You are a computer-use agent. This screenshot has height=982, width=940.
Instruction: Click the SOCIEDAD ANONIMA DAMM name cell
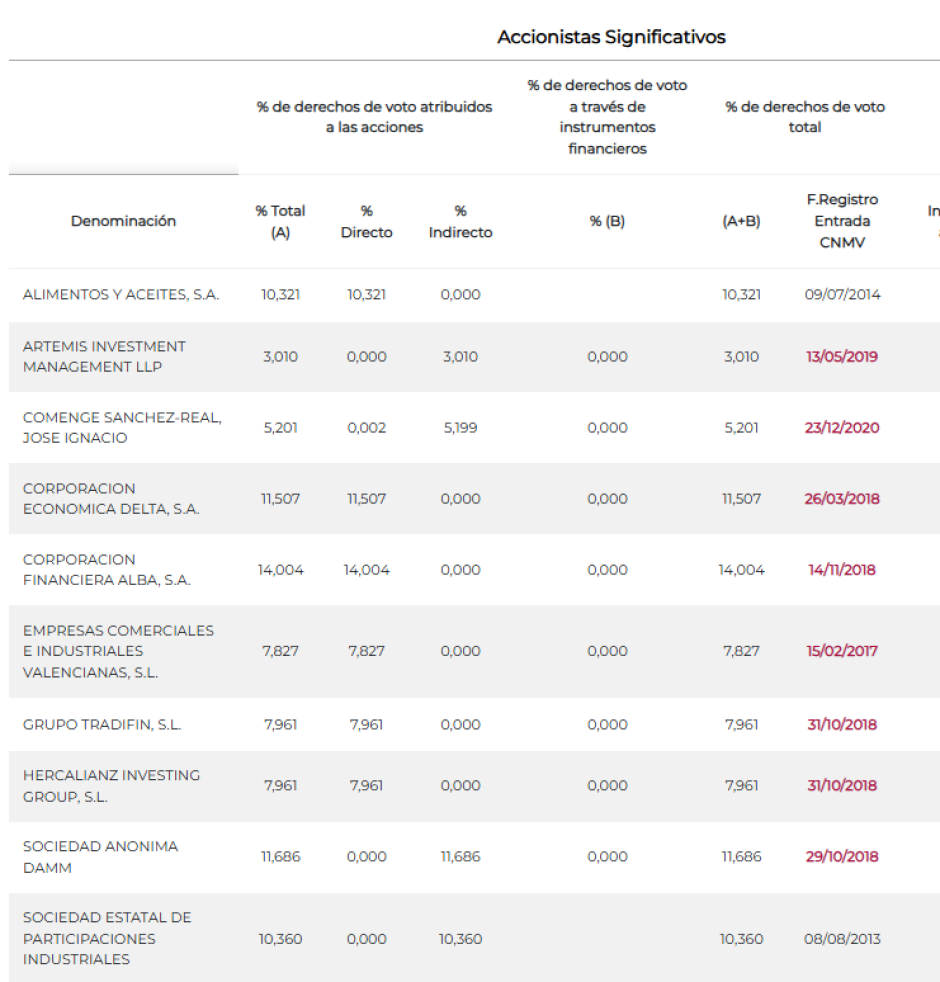coord(100,857)
